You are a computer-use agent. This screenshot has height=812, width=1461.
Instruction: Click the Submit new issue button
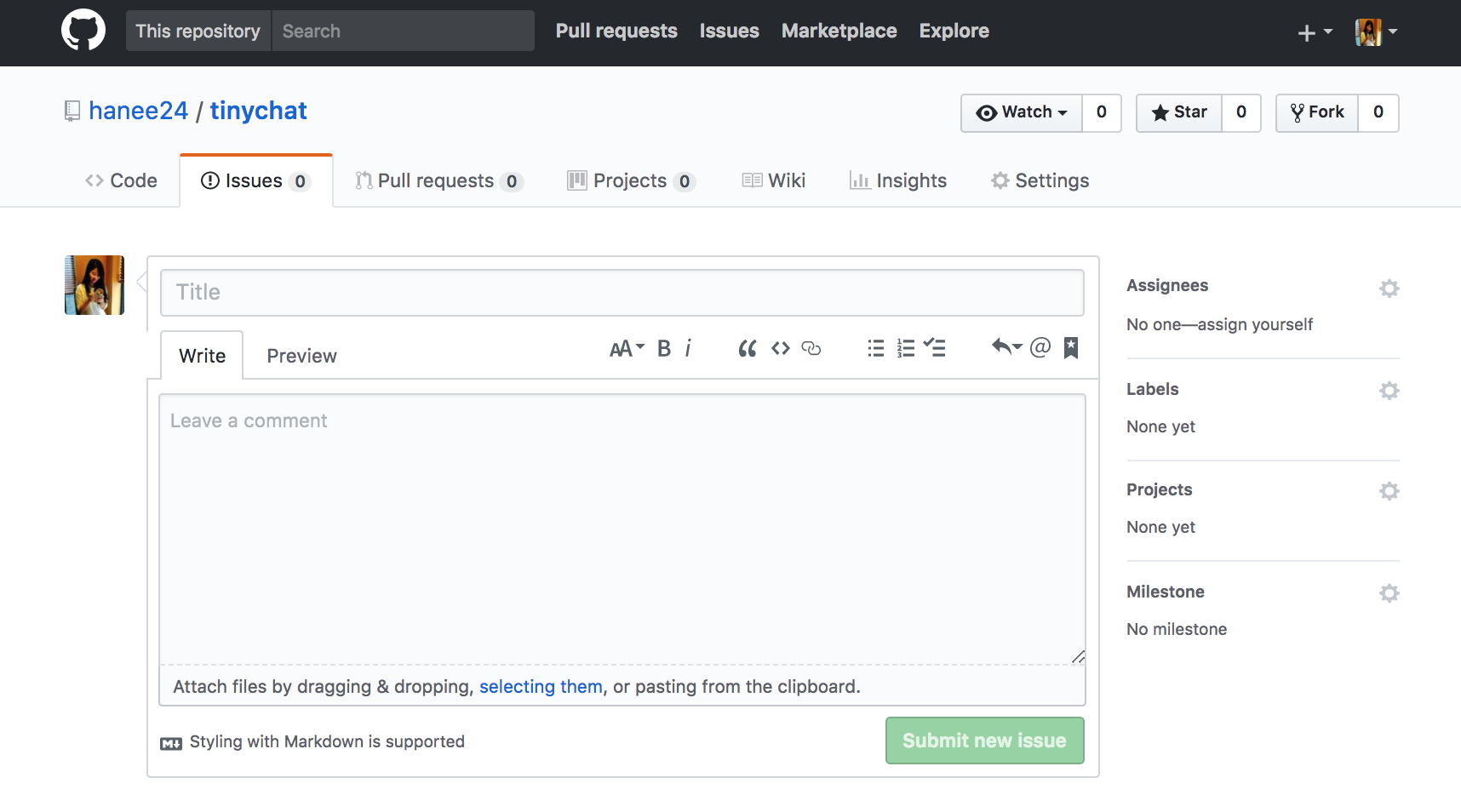coord(984,741)
